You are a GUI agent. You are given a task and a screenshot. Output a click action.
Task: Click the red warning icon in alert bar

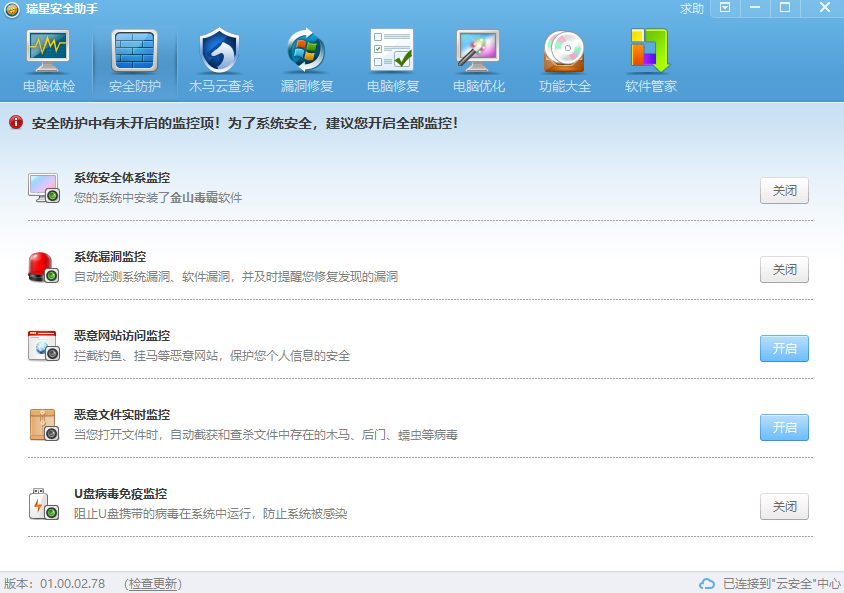(x=16, y=123)
